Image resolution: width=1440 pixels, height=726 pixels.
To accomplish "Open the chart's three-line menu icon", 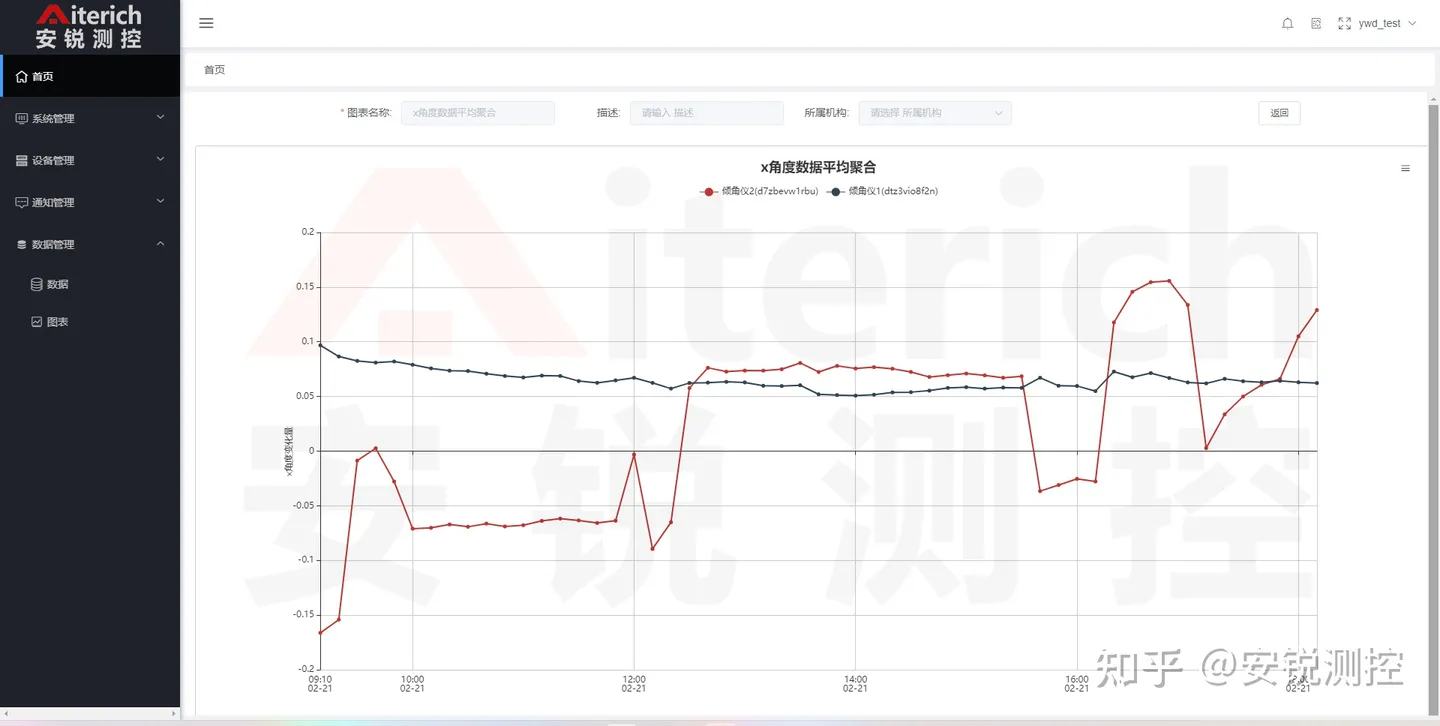I will (1405, 169).
